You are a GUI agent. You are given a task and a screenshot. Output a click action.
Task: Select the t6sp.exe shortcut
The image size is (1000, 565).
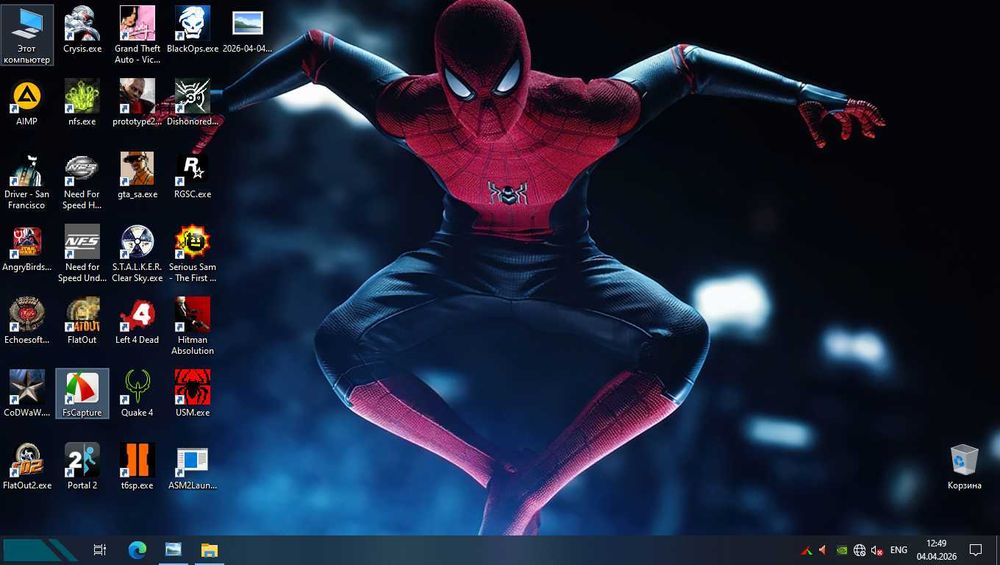pyautogui.click(x=137, y=466)
